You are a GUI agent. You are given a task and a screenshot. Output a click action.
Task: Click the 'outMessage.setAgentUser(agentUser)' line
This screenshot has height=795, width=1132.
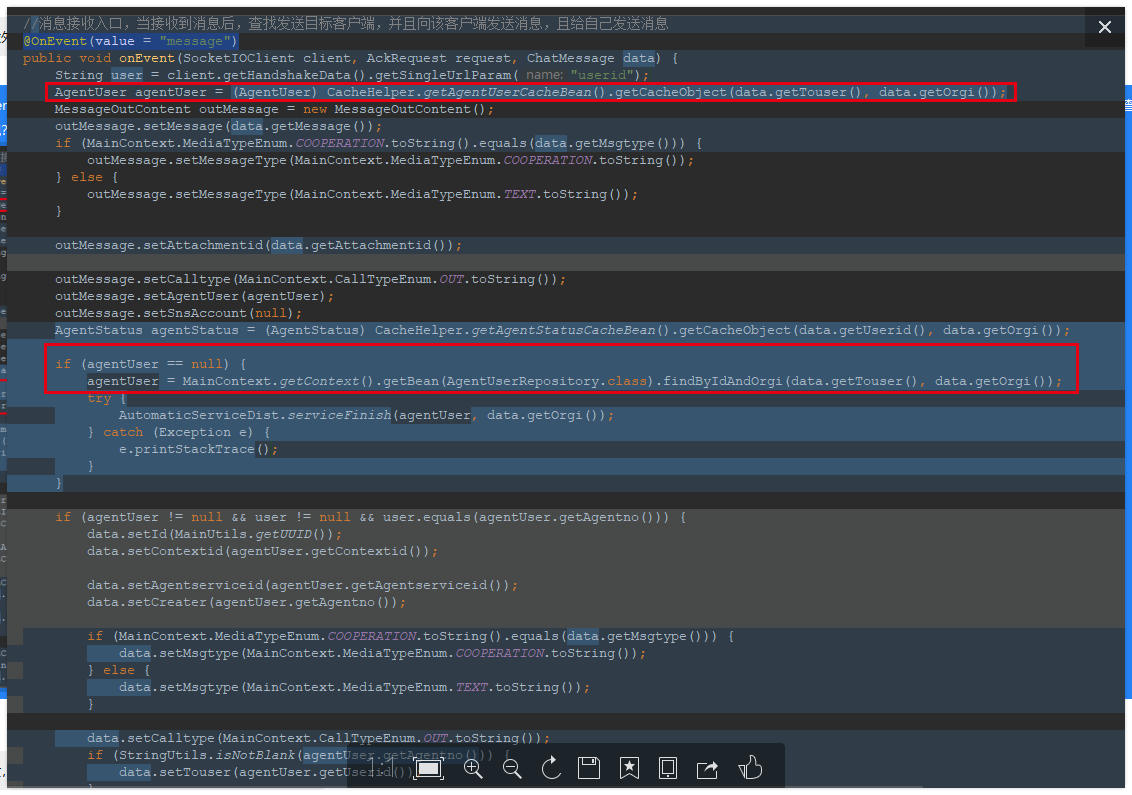[x=194, y=296]
